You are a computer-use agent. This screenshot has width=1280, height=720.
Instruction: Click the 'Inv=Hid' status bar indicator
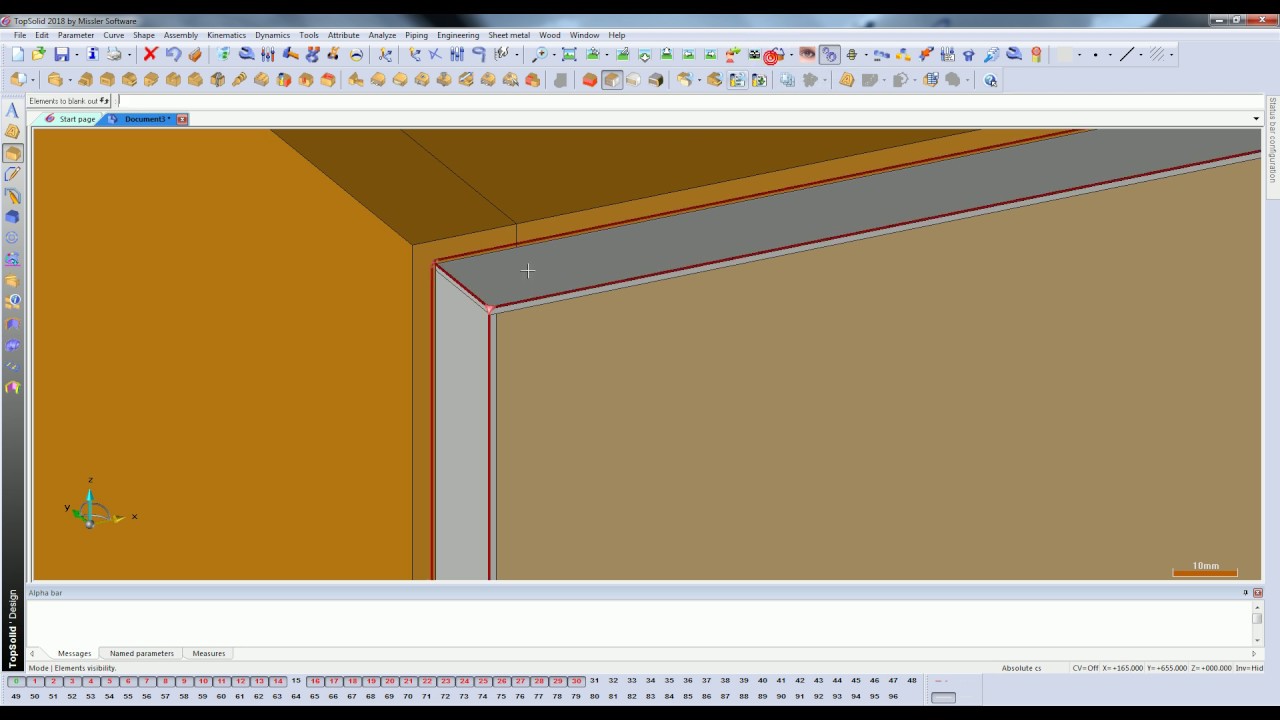tap(1249, 668)
